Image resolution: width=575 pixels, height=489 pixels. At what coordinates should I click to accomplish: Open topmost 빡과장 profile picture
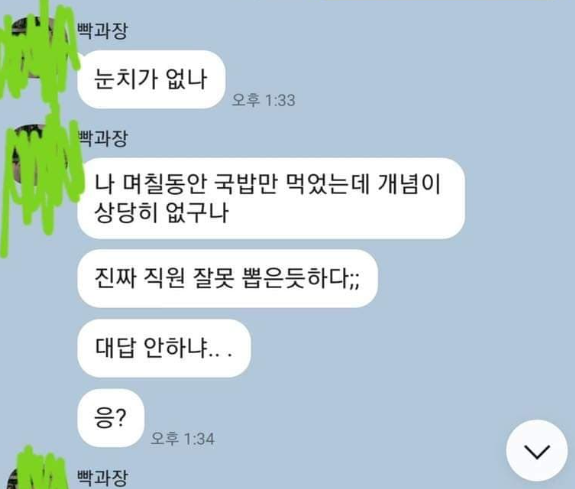(37, 48)
